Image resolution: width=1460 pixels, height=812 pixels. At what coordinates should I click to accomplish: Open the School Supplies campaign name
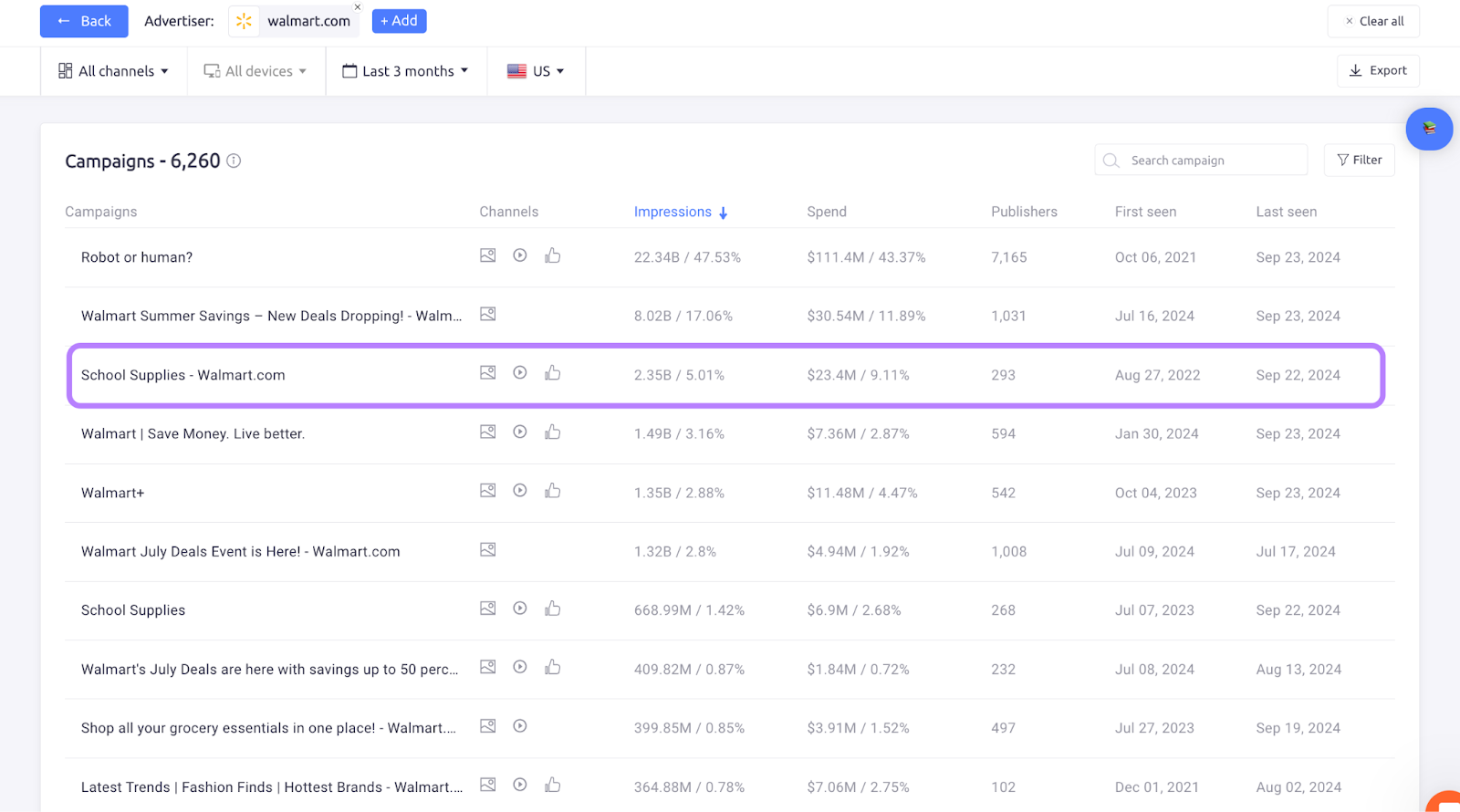pos(133,610)
